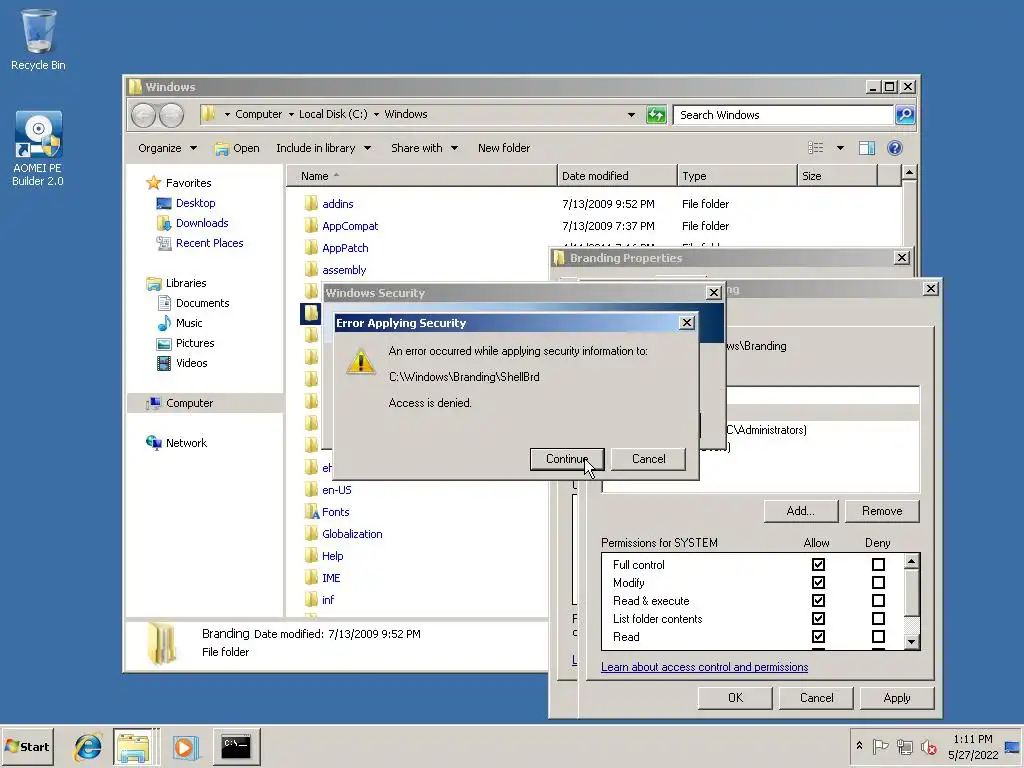Toggle Allow Read & execute checkbox
The height and width of the screenshot is (768, 1024).
point(818,600)
